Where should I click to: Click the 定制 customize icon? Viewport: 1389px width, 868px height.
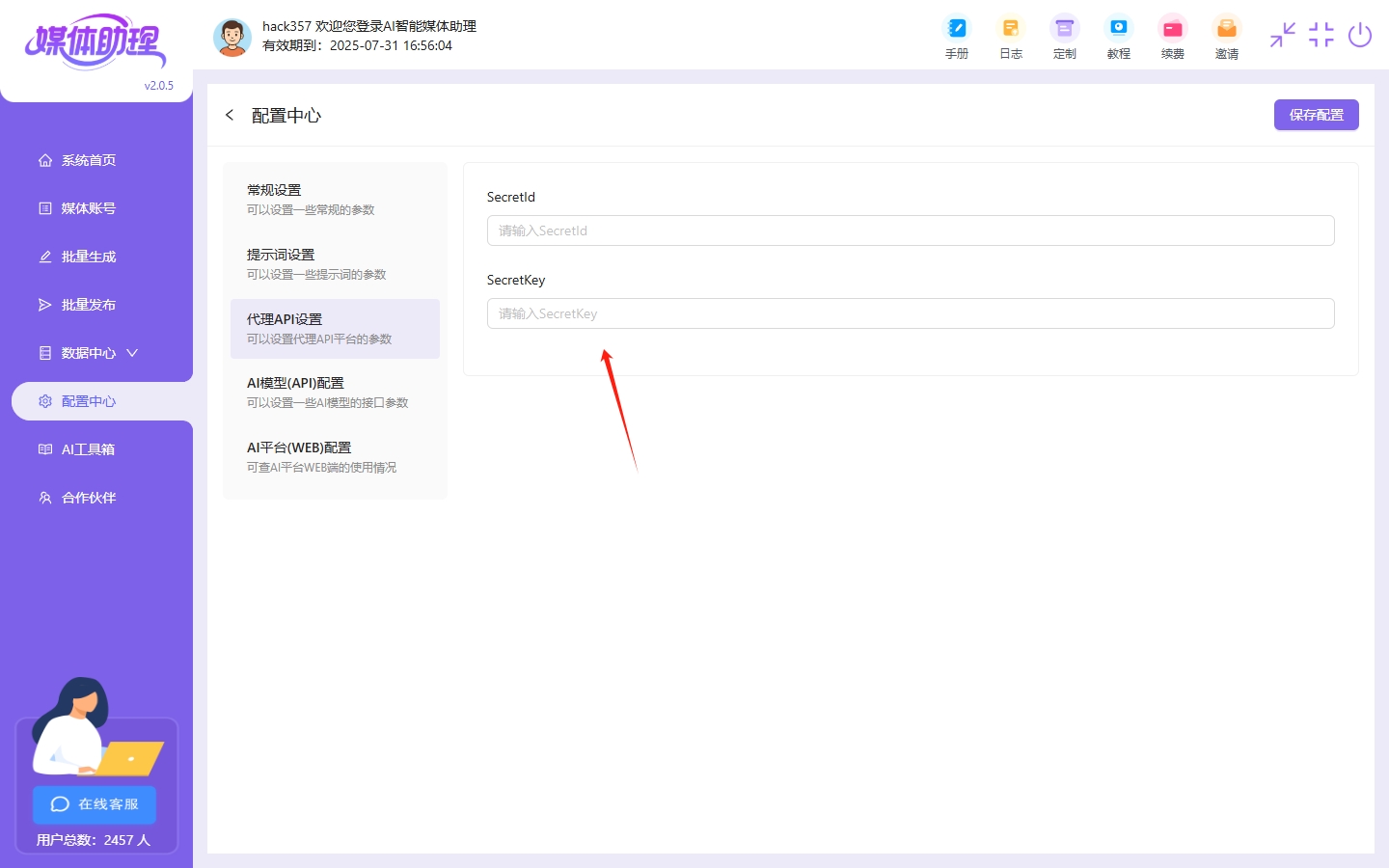(x=1064, y=36)
